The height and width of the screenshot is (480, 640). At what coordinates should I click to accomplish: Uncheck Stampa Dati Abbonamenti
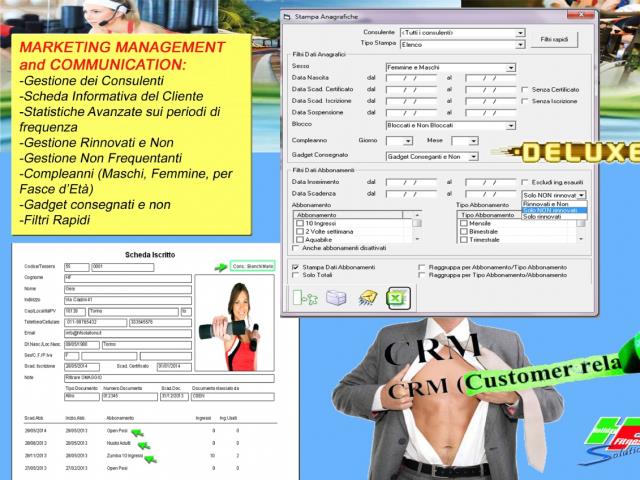click(x=296, y=267)
